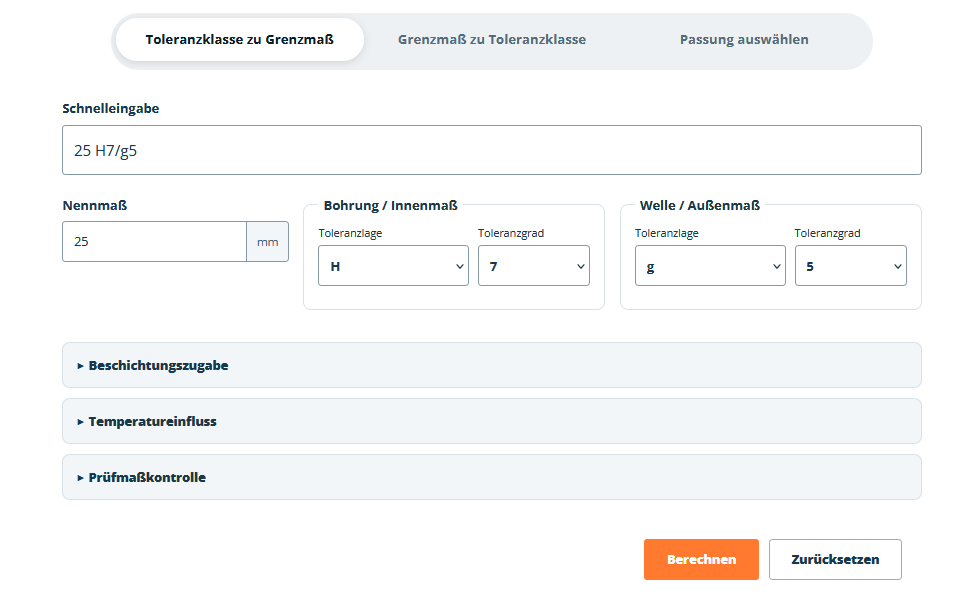Click the triangle icon beside Temperatureinfluss
The image size is (972, 598).
(80, 422)
